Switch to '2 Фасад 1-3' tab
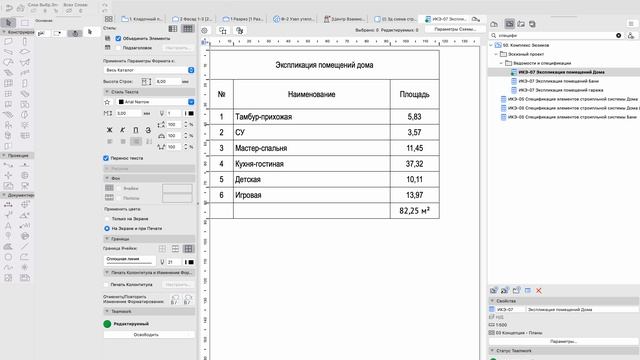The height and width of the screenshot is (360, 640). (193, 19)
